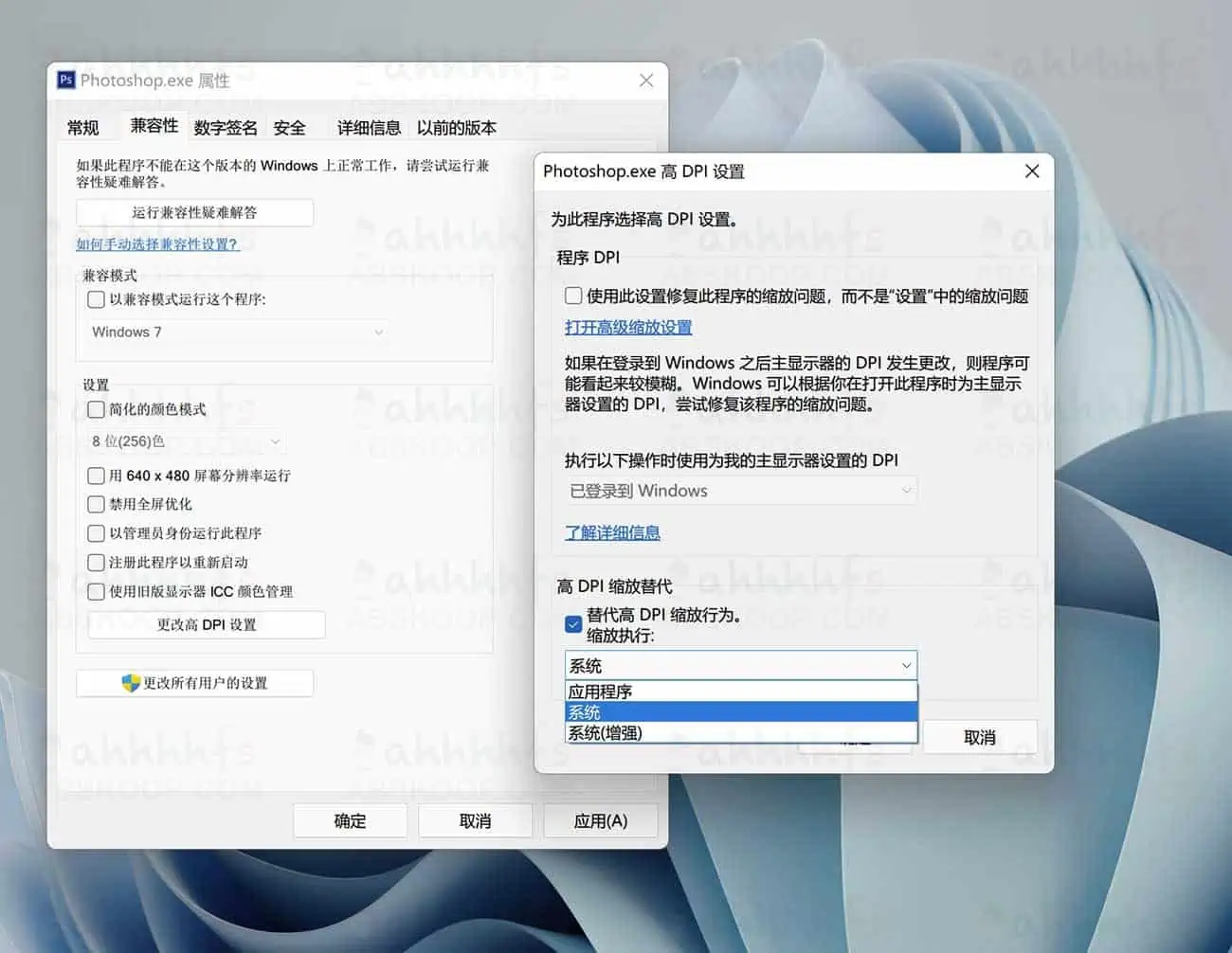The image size is (1232, 953).
Task: Click '运行兼容性疑难解答' button
Action: click(194, 212)
